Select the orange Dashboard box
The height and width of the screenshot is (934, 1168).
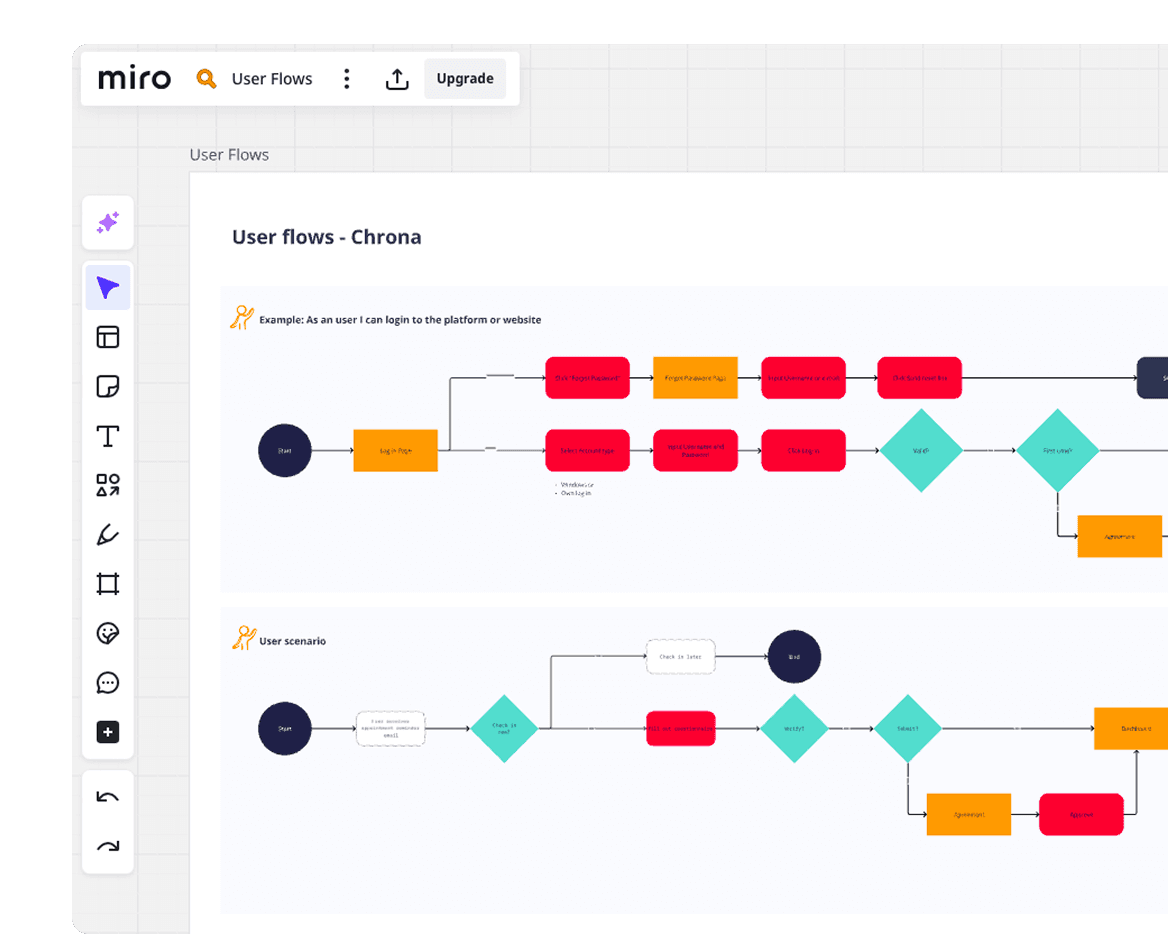click(1131, 728)
